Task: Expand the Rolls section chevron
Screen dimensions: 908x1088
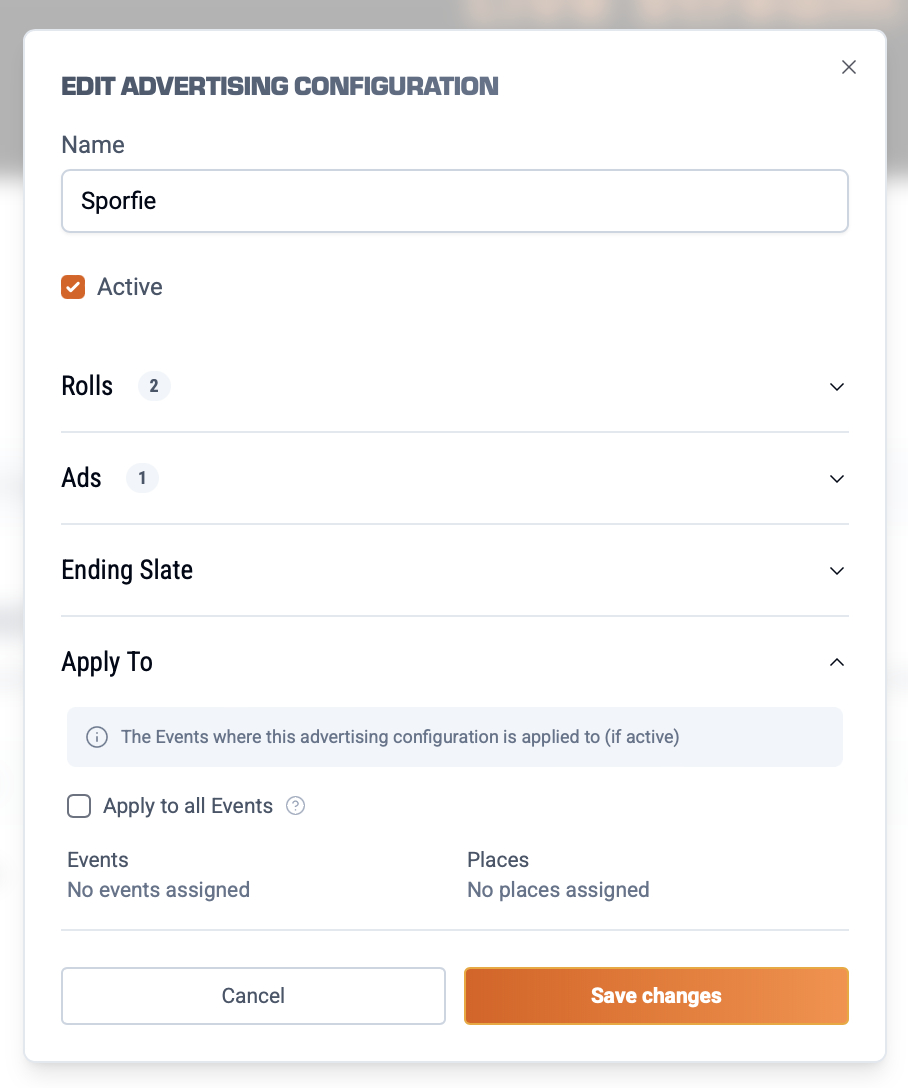Action: click(837, 387)
